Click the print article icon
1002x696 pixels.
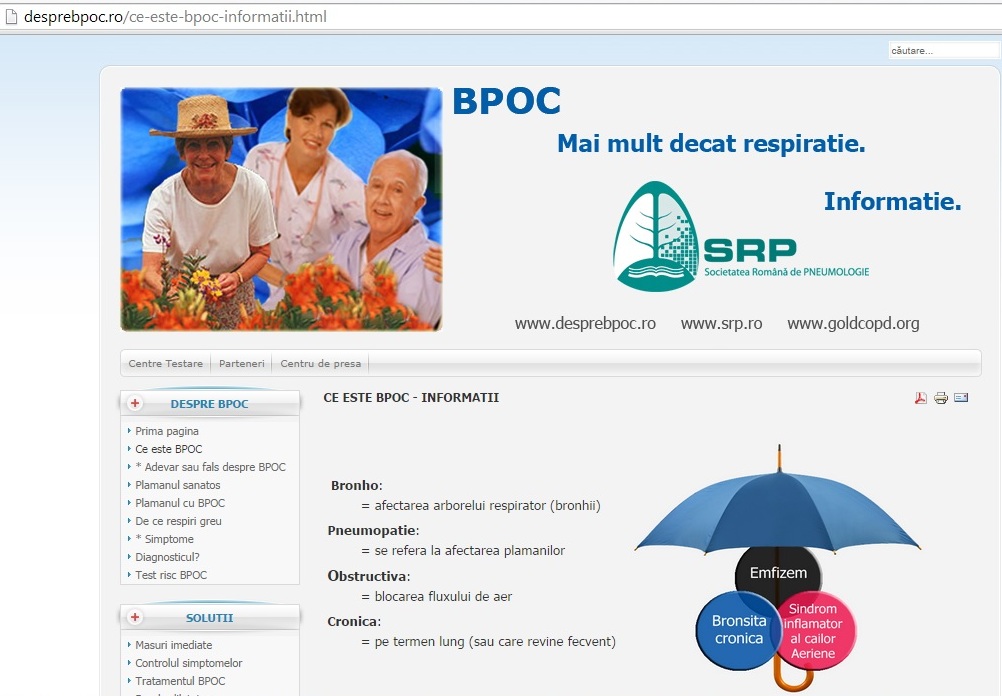tap(941, 398)
